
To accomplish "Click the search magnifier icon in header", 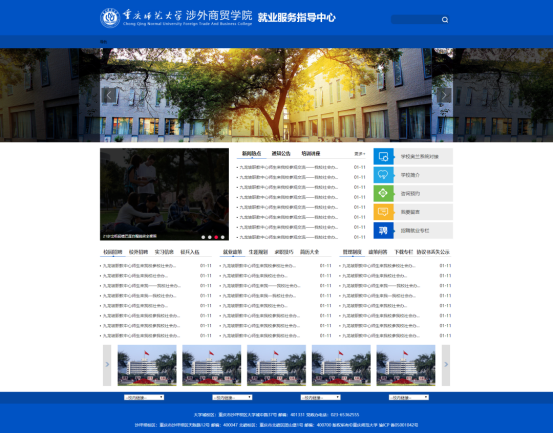I will pyautogui.click(x=445, y=20).
